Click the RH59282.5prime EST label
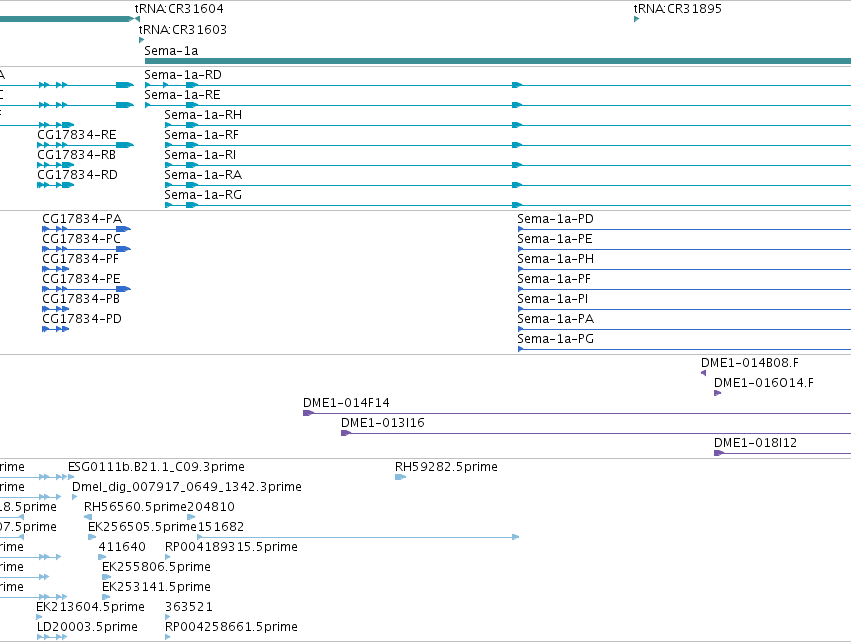This screenshot has height=642, width=851. tap(446, 467)
